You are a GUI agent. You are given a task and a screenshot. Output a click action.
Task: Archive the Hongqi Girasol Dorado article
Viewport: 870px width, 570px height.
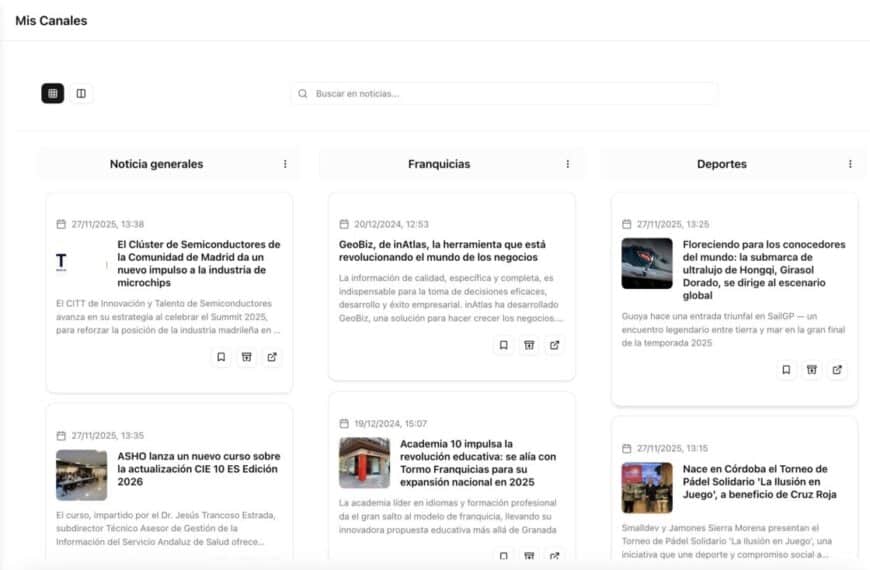tap(812, 370)
